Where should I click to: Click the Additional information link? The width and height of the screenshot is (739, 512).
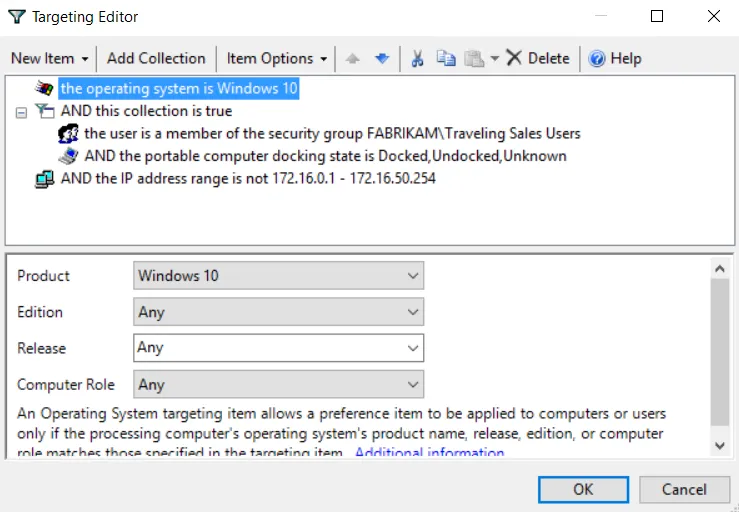pyautogui.click(x=429, y=453)
